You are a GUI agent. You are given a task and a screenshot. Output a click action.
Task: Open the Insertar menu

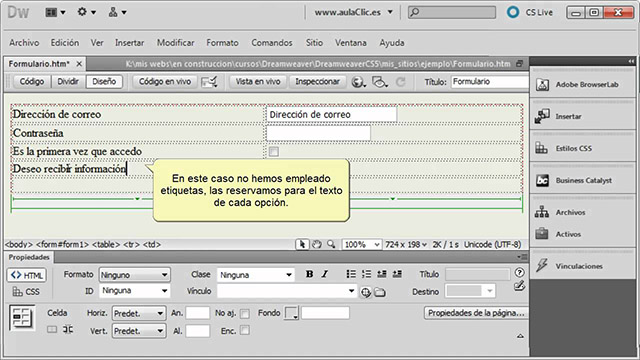click(129, 43)
